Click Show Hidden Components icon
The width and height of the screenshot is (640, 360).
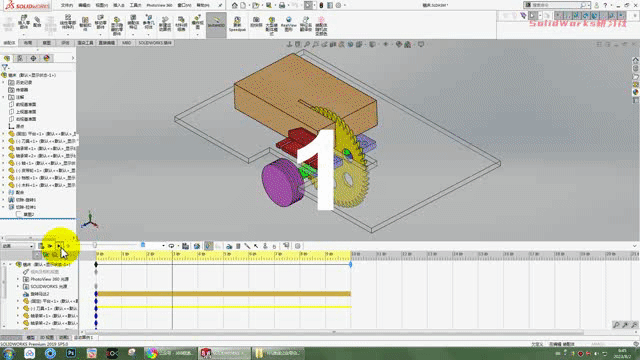(x=117, y=26)
